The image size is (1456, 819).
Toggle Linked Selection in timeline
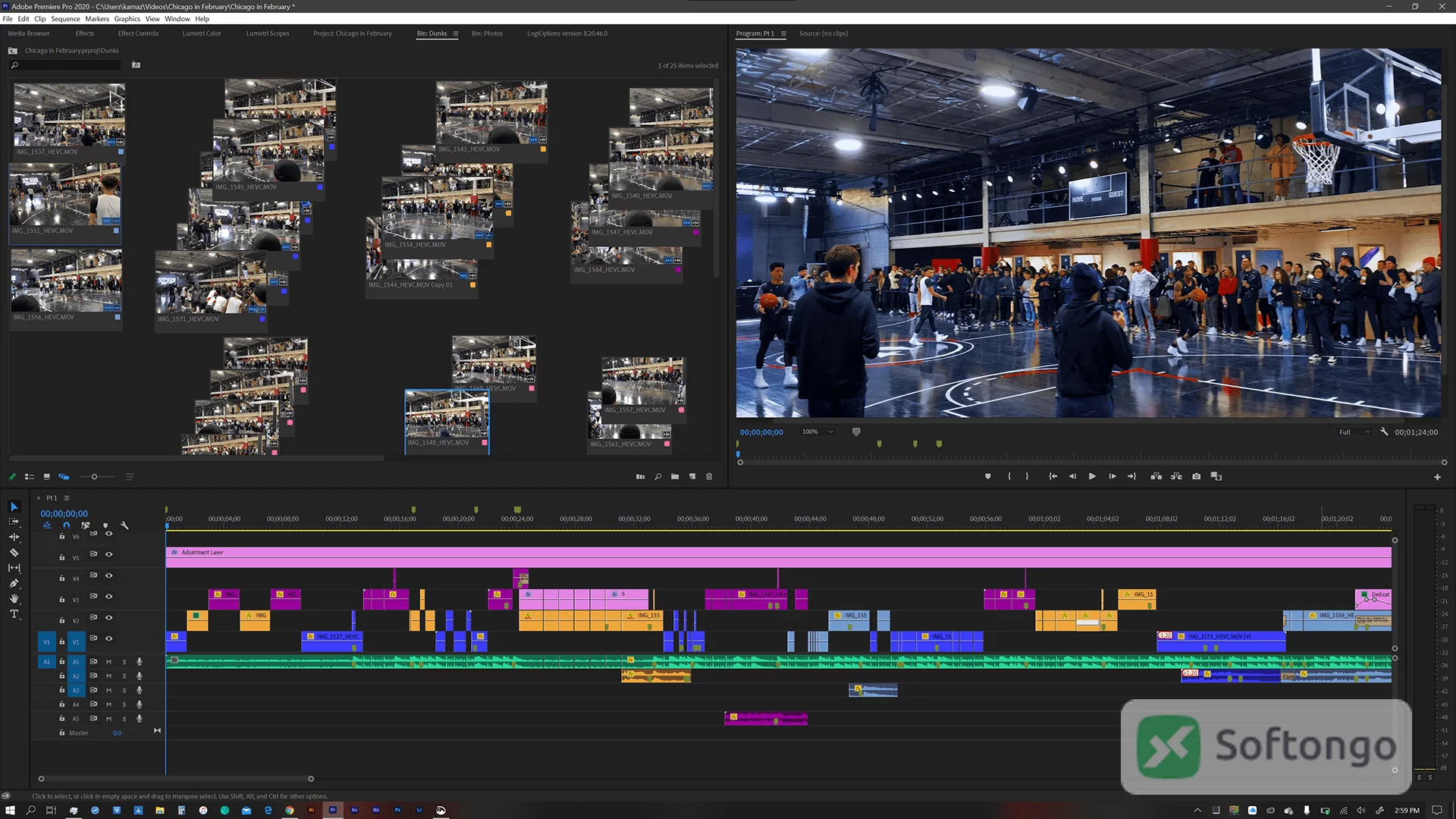pyautogui.click(x=86, y=525)
